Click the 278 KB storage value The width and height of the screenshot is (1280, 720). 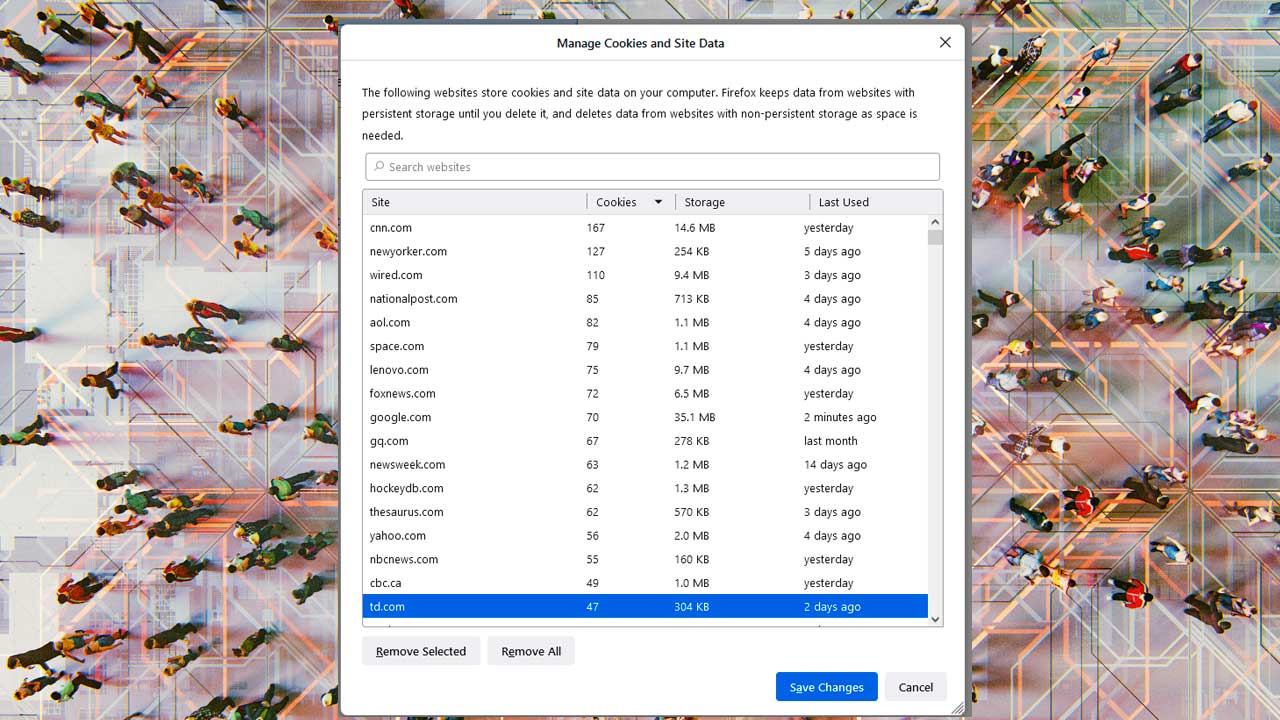(691, 441)
